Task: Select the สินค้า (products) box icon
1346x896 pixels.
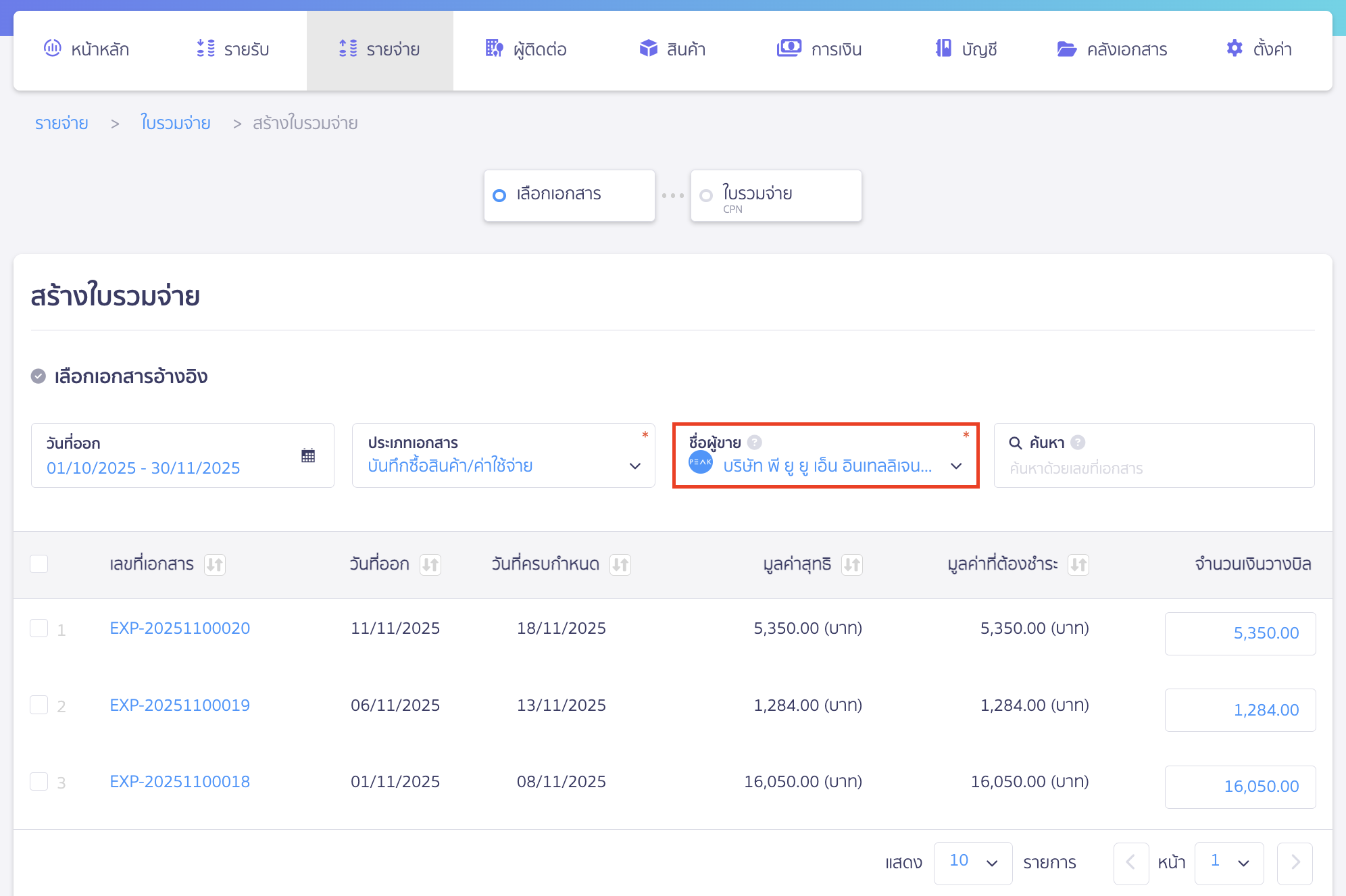Action: pos(647,48)
